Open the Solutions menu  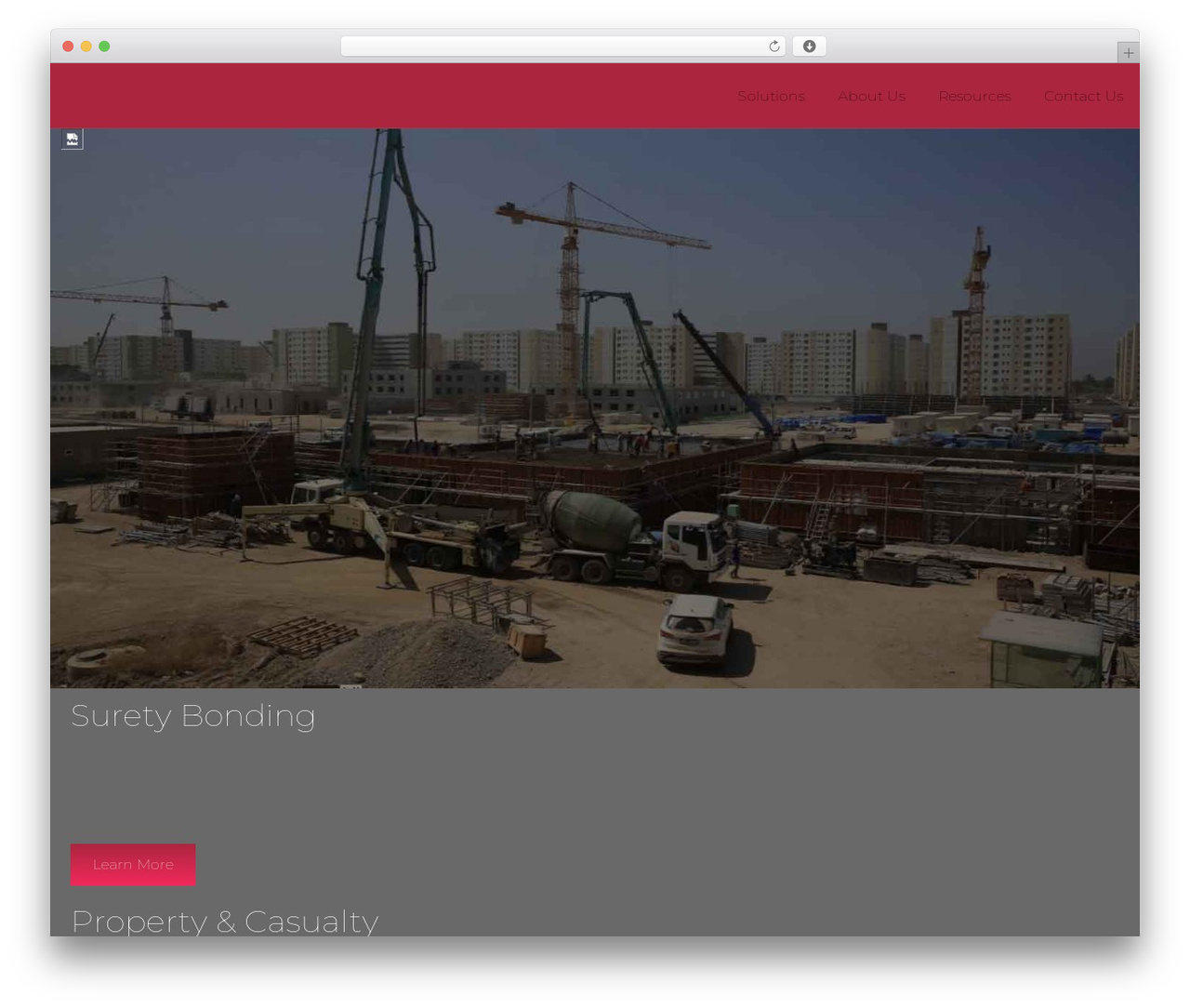tap(771, 96)
